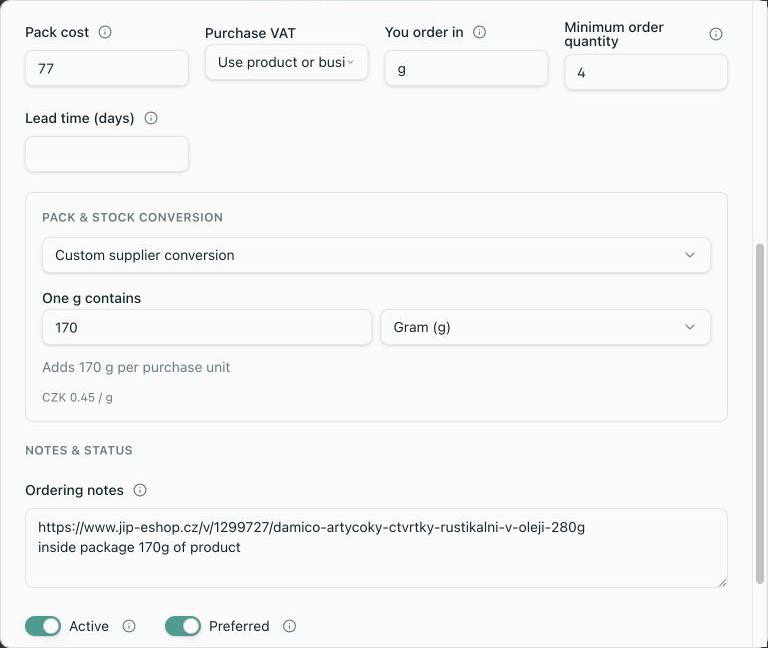Click the NOTES & STATUS heading
The height and width of the screenshot is (648, 768).
point(79,451)
